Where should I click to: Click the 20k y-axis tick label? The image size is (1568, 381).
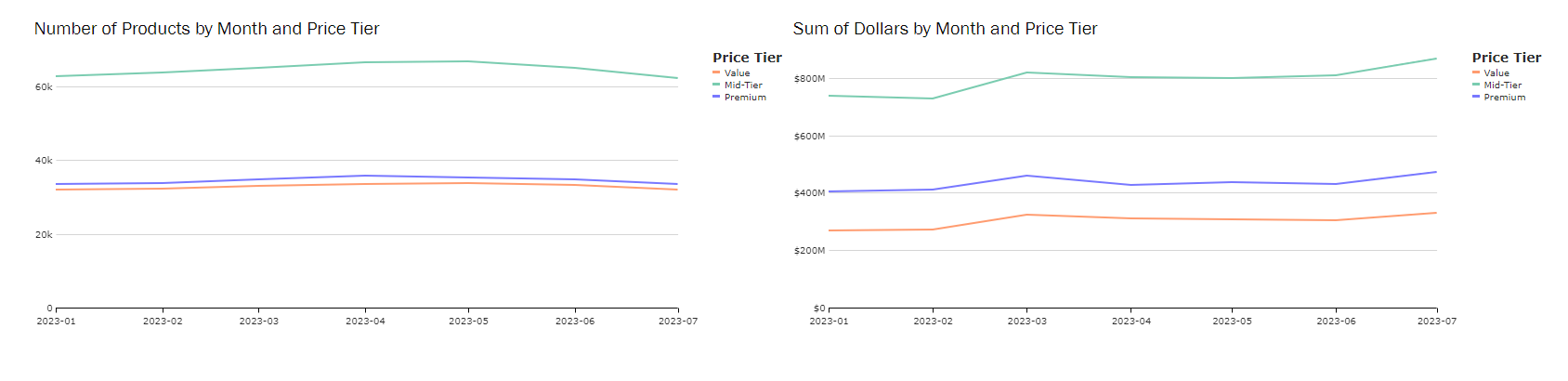(x=44, y=235)
